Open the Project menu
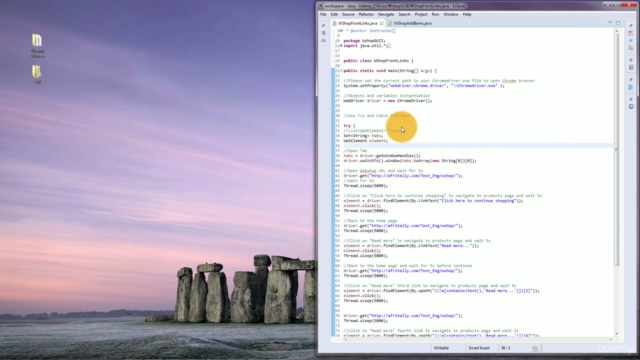This screenshot has height=360, width=640. point(421,14)
